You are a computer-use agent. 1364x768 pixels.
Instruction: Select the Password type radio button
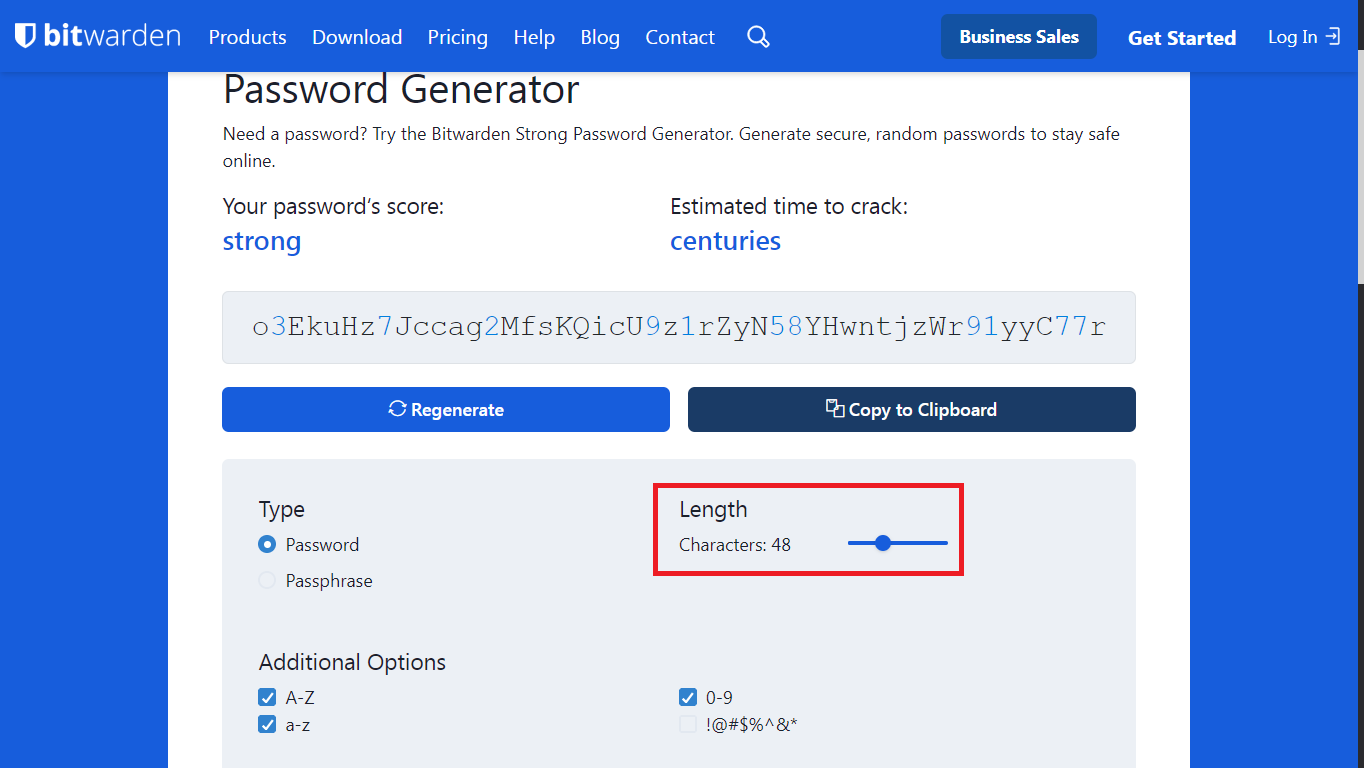point(267,545)
